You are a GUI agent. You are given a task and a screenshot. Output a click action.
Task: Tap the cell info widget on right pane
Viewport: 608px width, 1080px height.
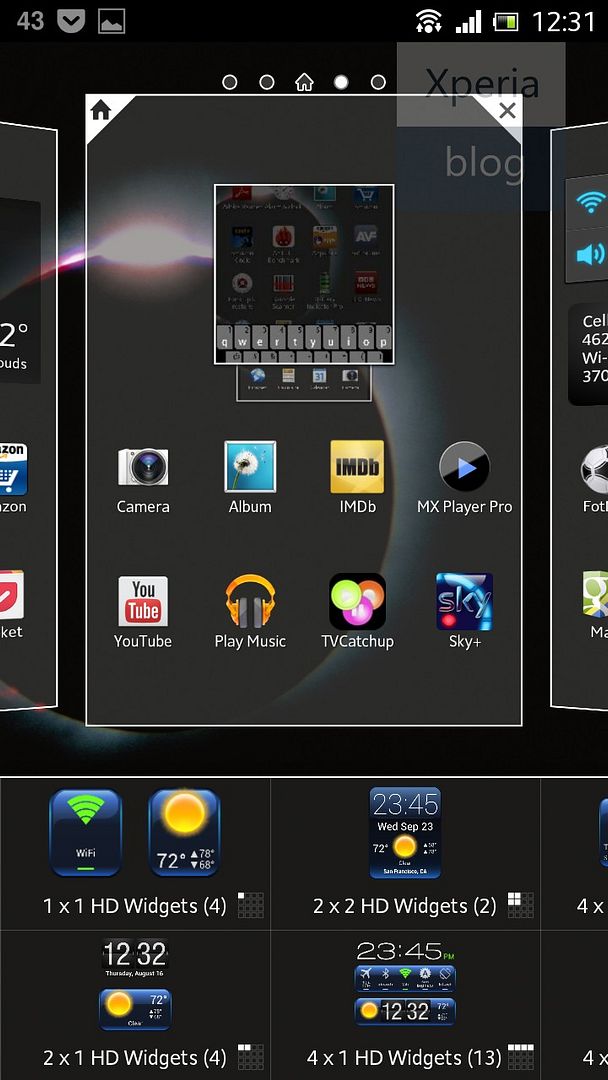pos(589,355)
